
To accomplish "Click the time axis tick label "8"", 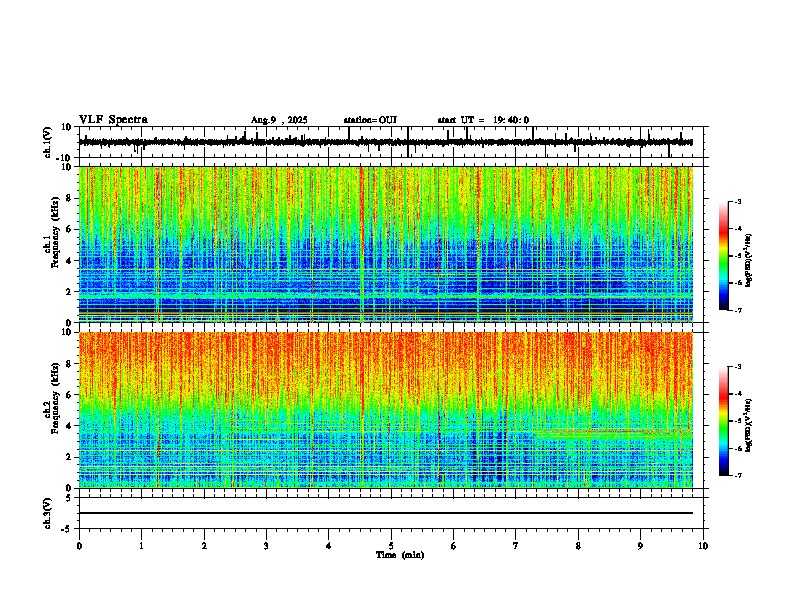I will pos(578,546).
